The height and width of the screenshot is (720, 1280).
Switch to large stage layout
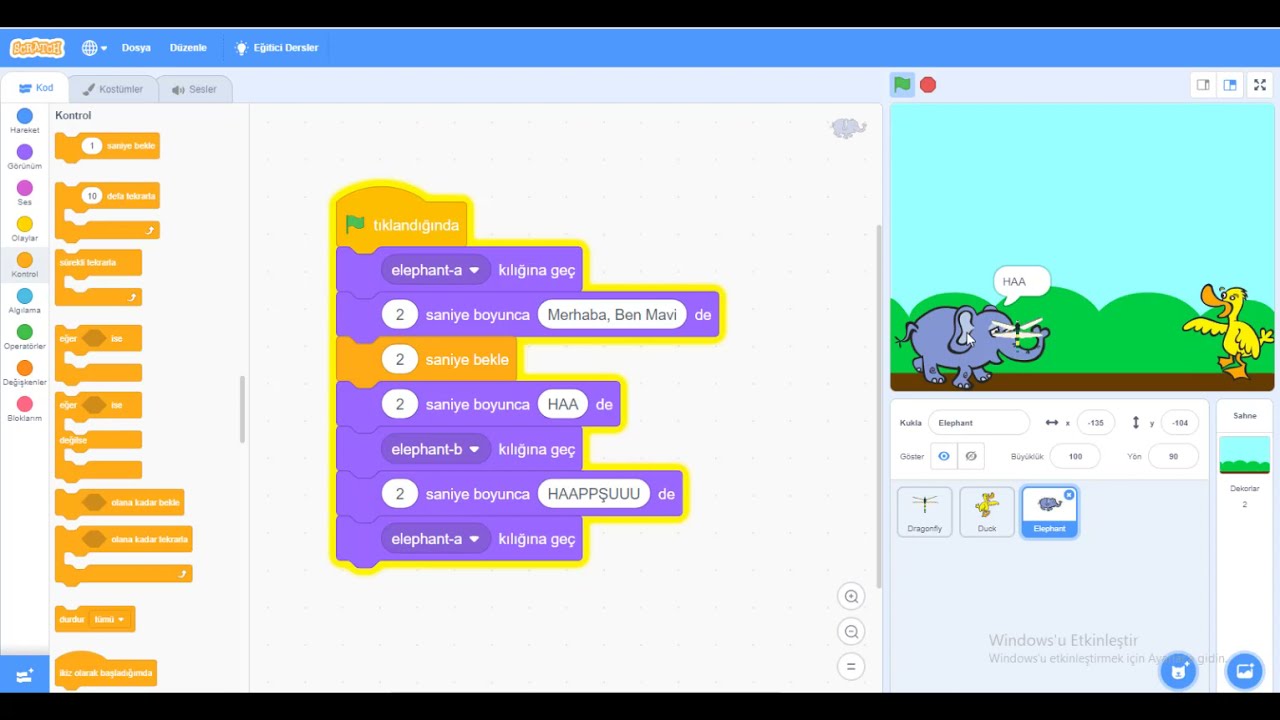1230,85
